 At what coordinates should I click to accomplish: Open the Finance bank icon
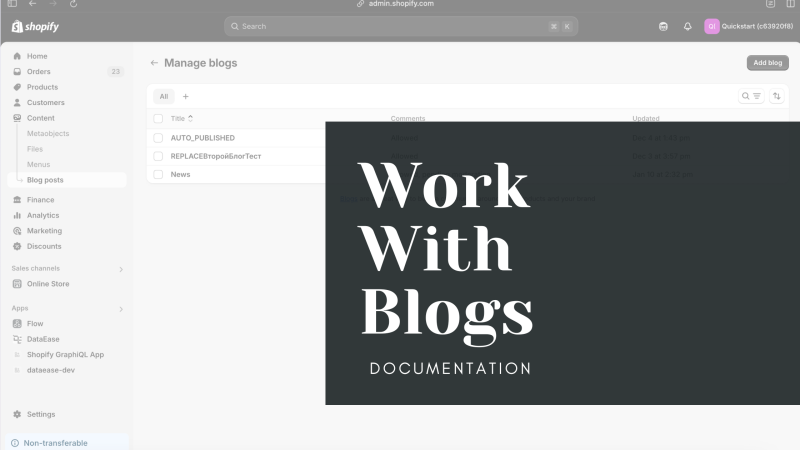click(x=17, y=200)
